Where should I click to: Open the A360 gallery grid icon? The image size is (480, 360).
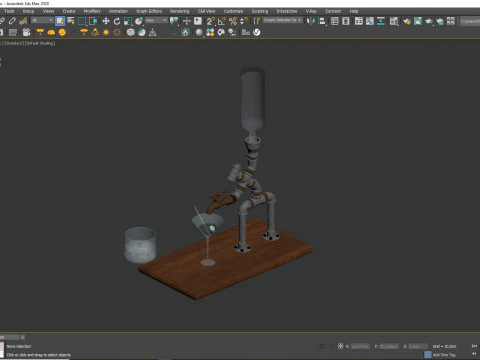451,21
